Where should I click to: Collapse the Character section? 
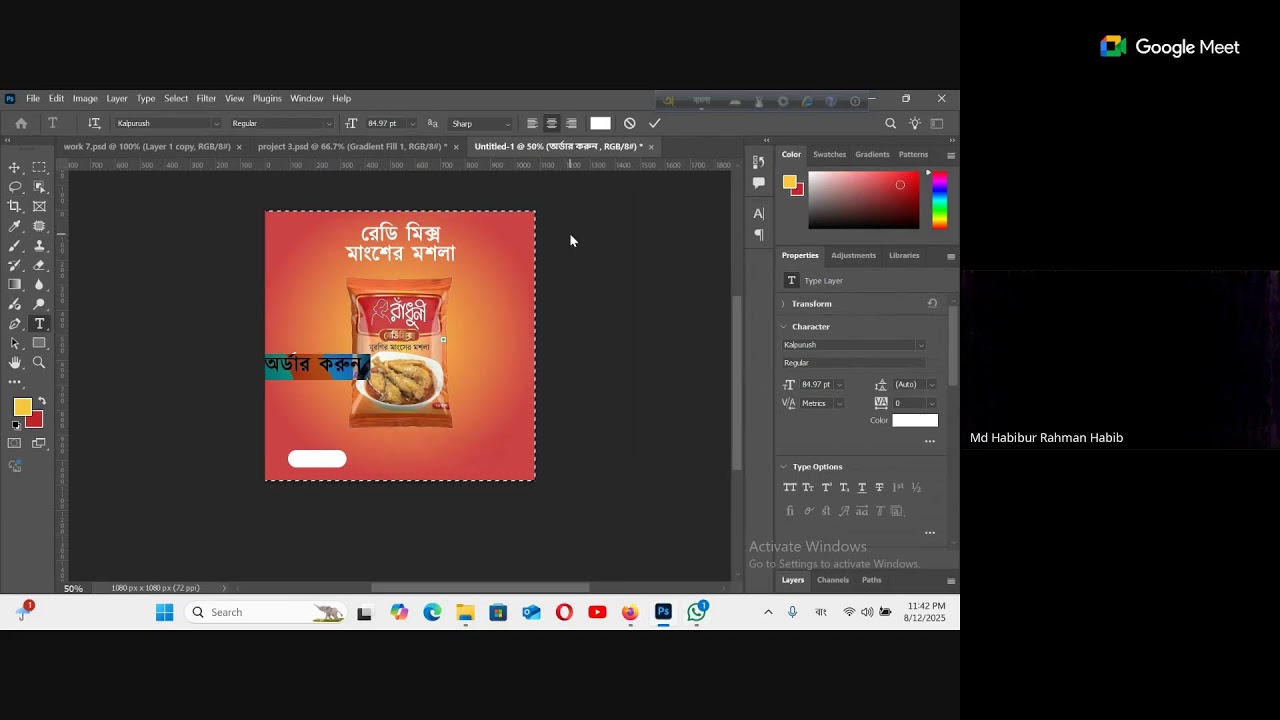click(784, 327)
